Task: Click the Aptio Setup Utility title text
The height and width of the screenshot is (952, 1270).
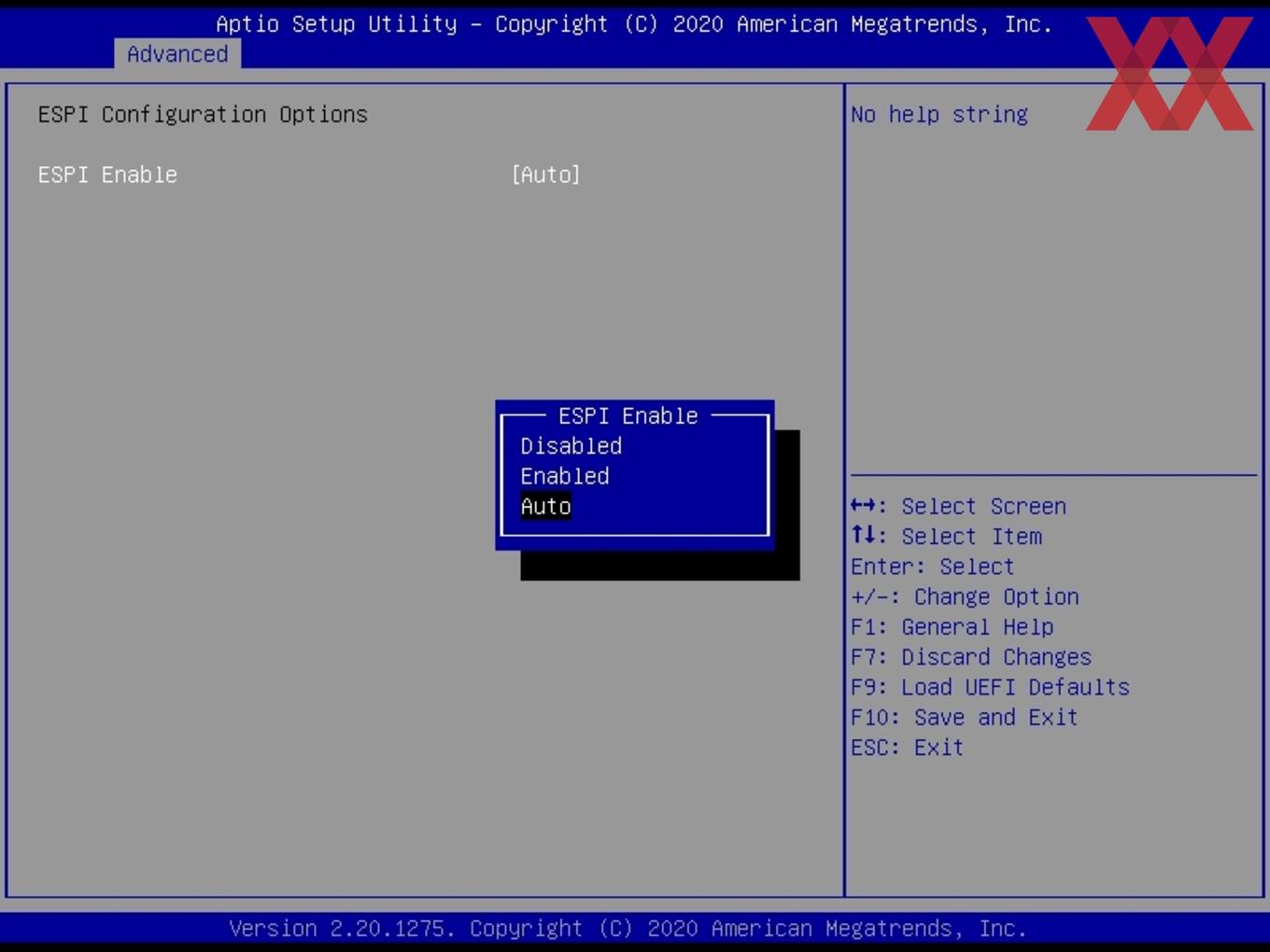Action: pos(634,24)
